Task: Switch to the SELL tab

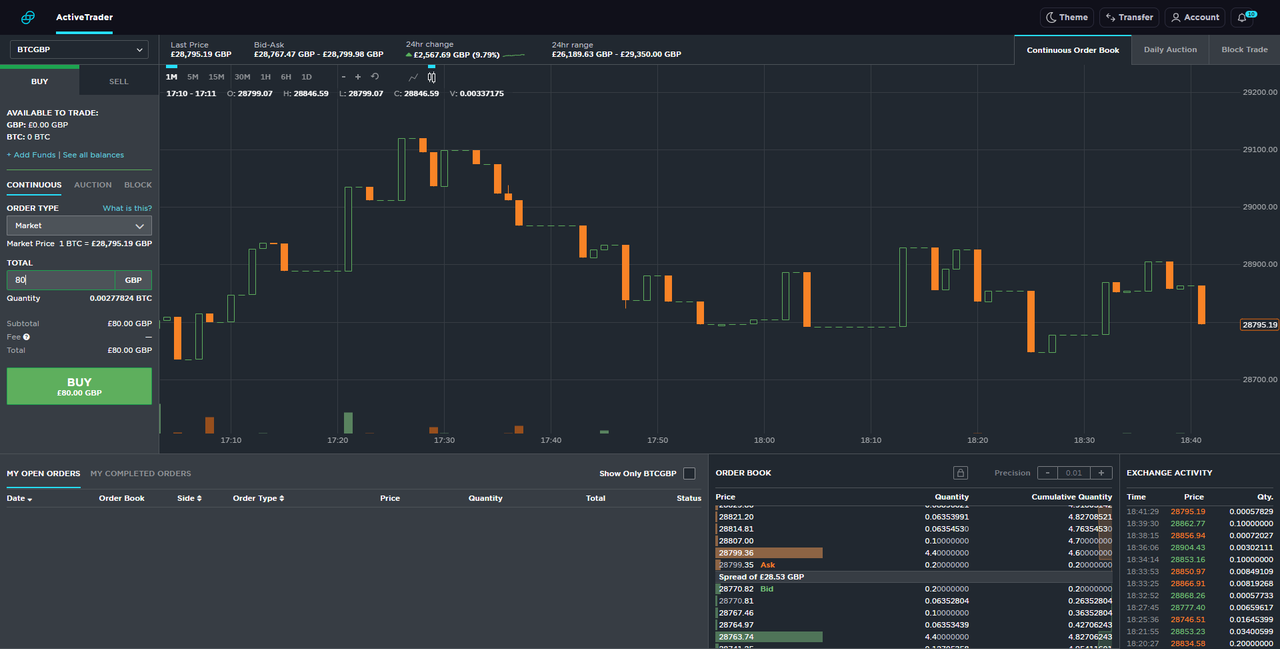Action: 119,81
